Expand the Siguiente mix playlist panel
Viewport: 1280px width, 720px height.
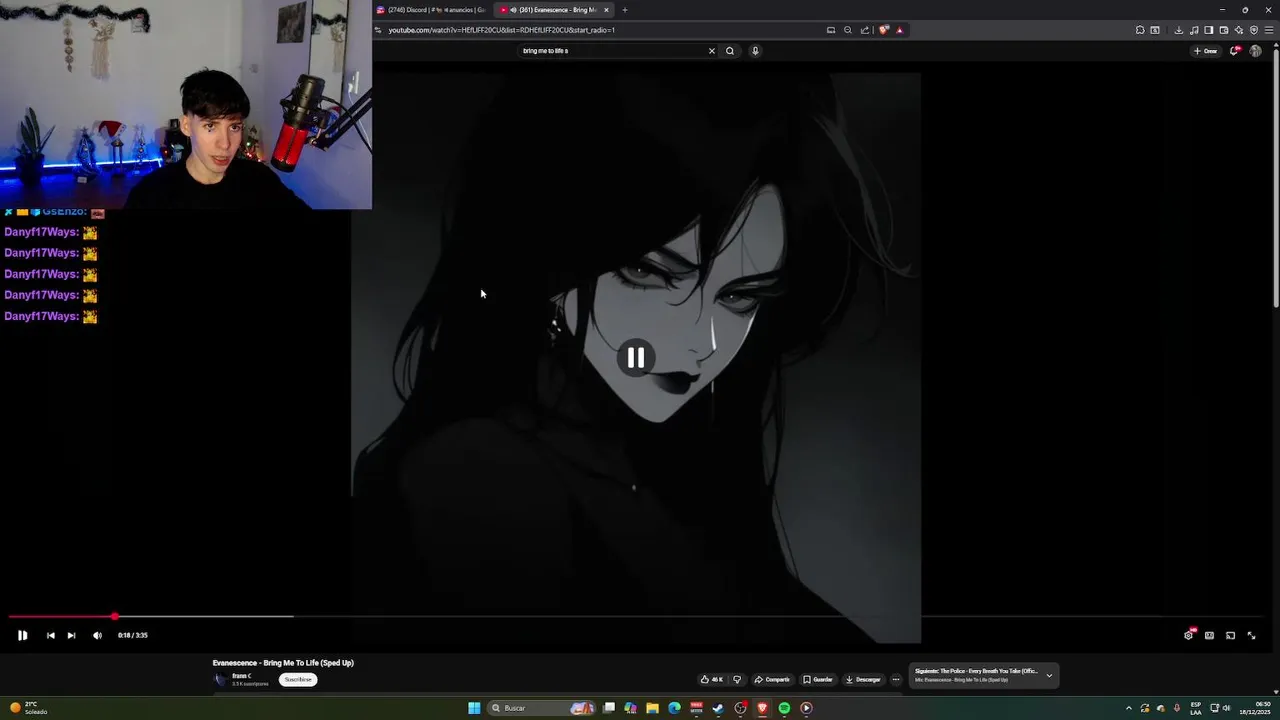coord(1049,675)
